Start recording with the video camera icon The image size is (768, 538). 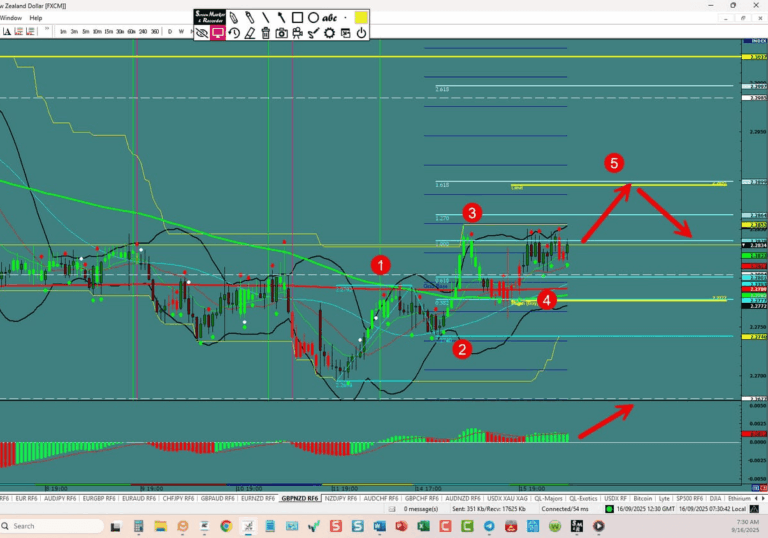(x=297, y=33)
